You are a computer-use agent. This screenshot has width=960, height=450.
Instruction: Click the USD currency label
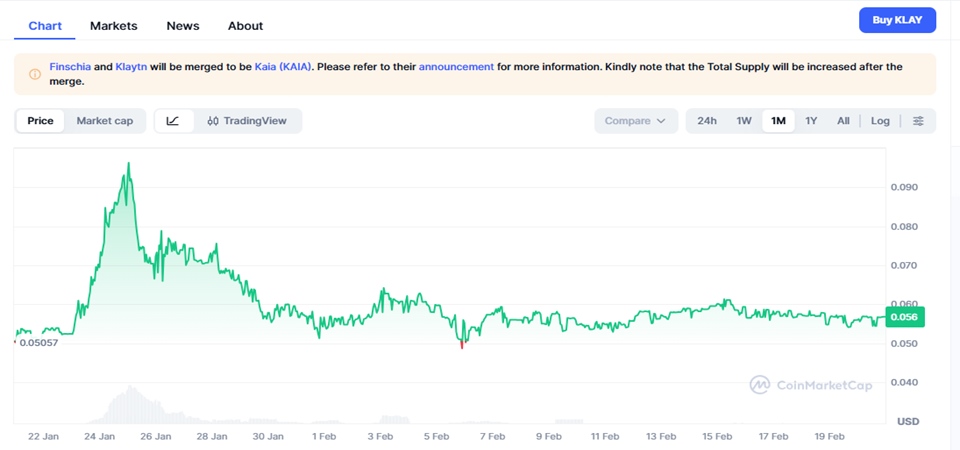(x=908, y=422)
